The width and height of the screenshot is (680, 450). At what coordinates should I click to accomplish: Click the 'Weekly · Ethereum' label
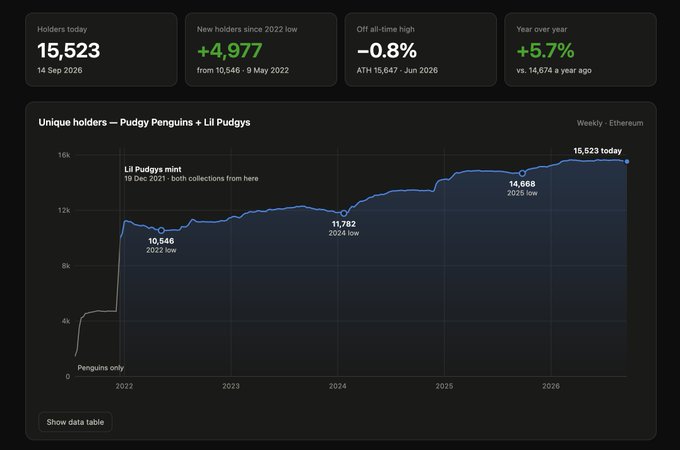(x=610, y=123)
